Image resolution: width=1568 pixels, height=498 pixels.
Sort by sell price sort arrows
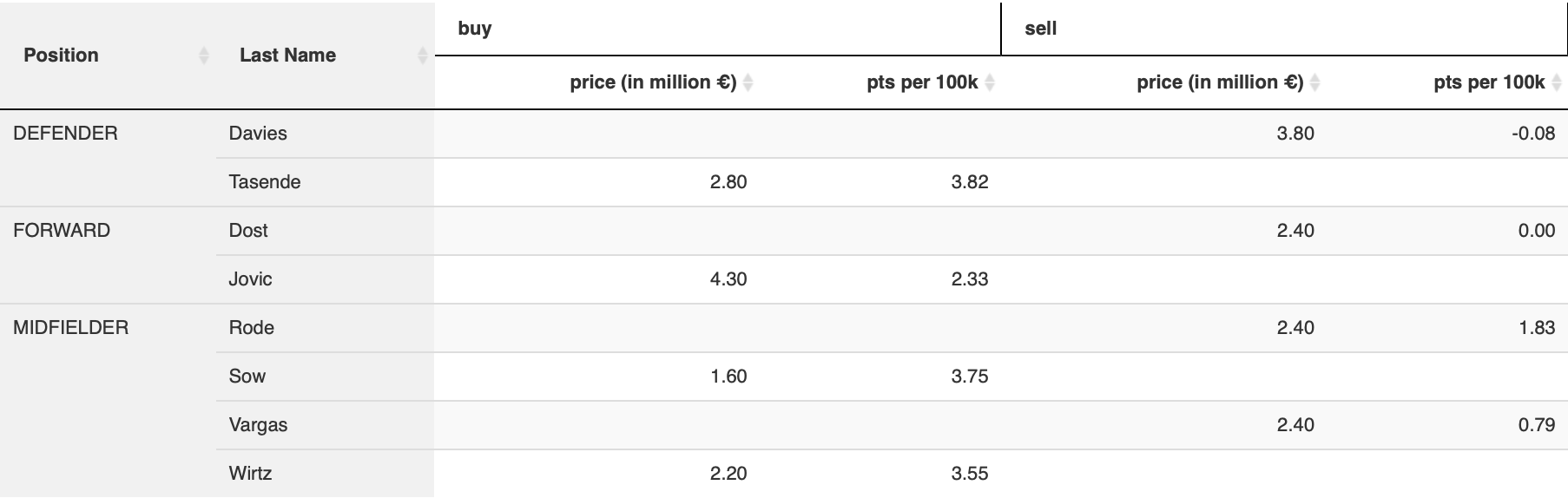click(1315, 82)
